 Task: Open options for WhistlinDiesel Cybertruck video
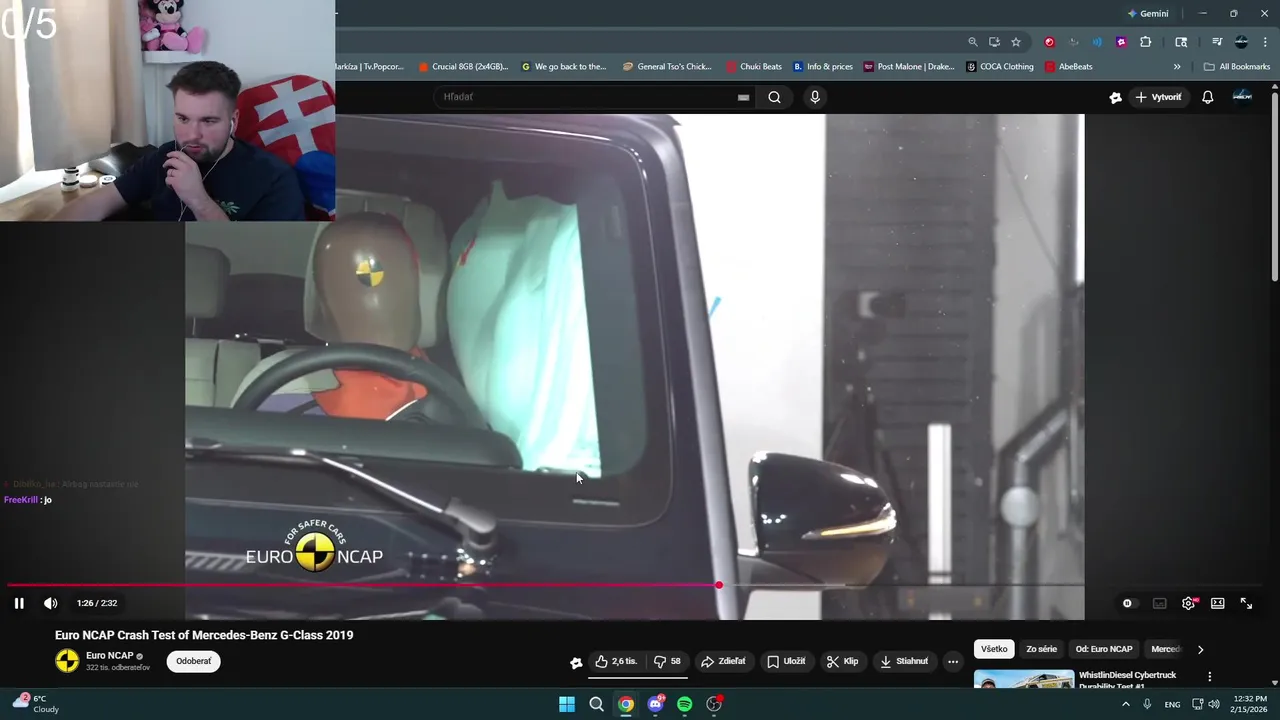click(1209, 677)
